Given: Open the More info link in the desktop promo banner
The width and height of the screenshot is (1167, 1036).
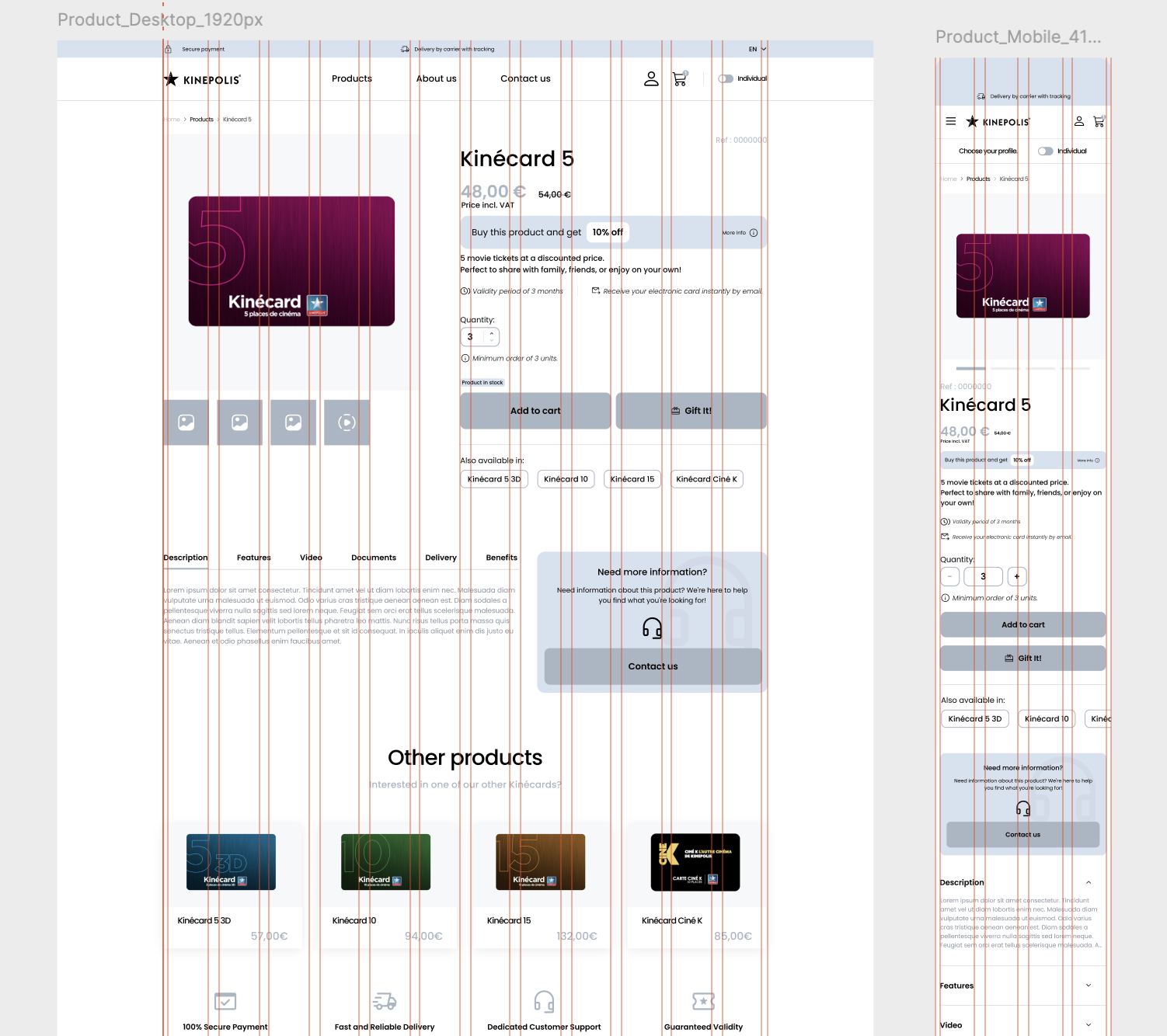Looking at the screenshot, I should tap(740, 233).
